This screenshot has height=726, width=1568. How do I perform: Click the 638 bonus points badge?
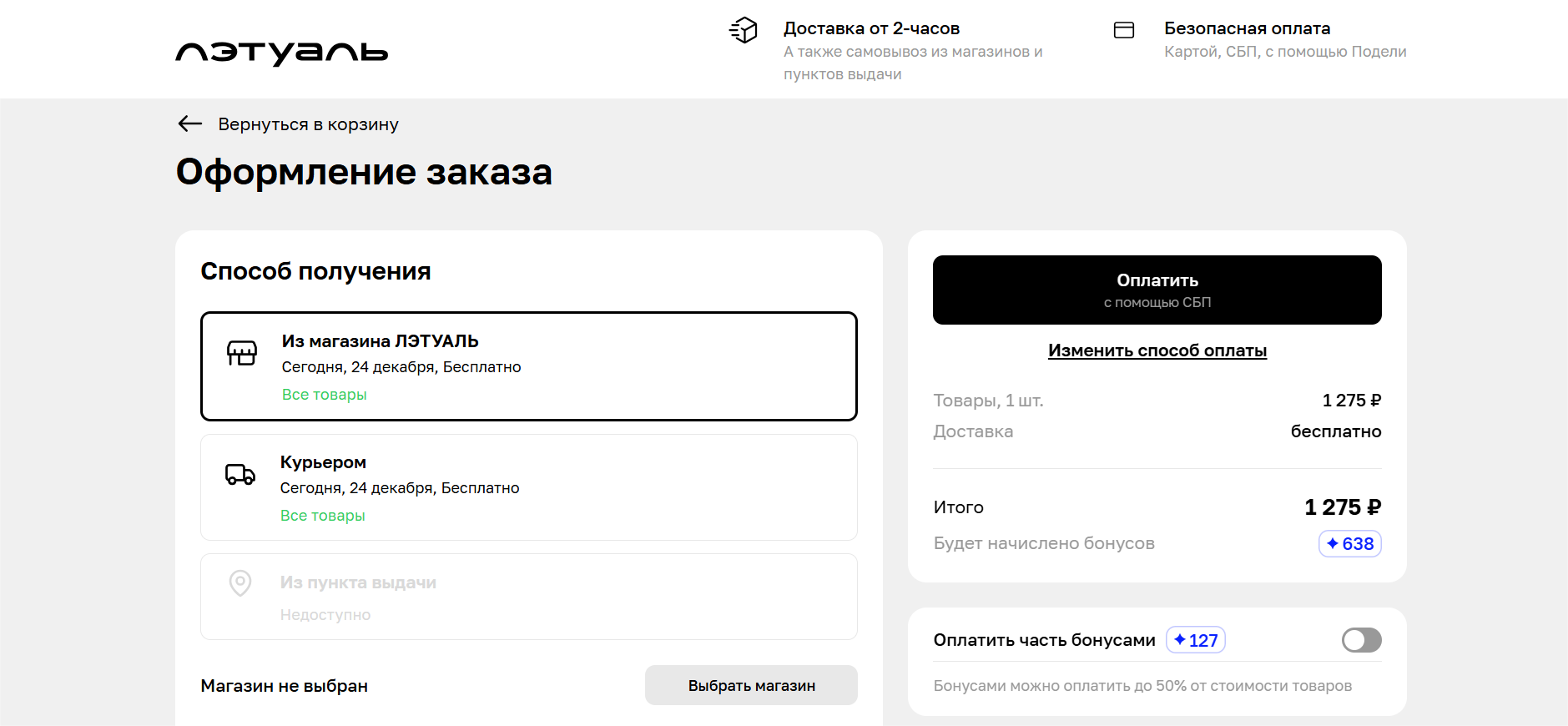1349,544
